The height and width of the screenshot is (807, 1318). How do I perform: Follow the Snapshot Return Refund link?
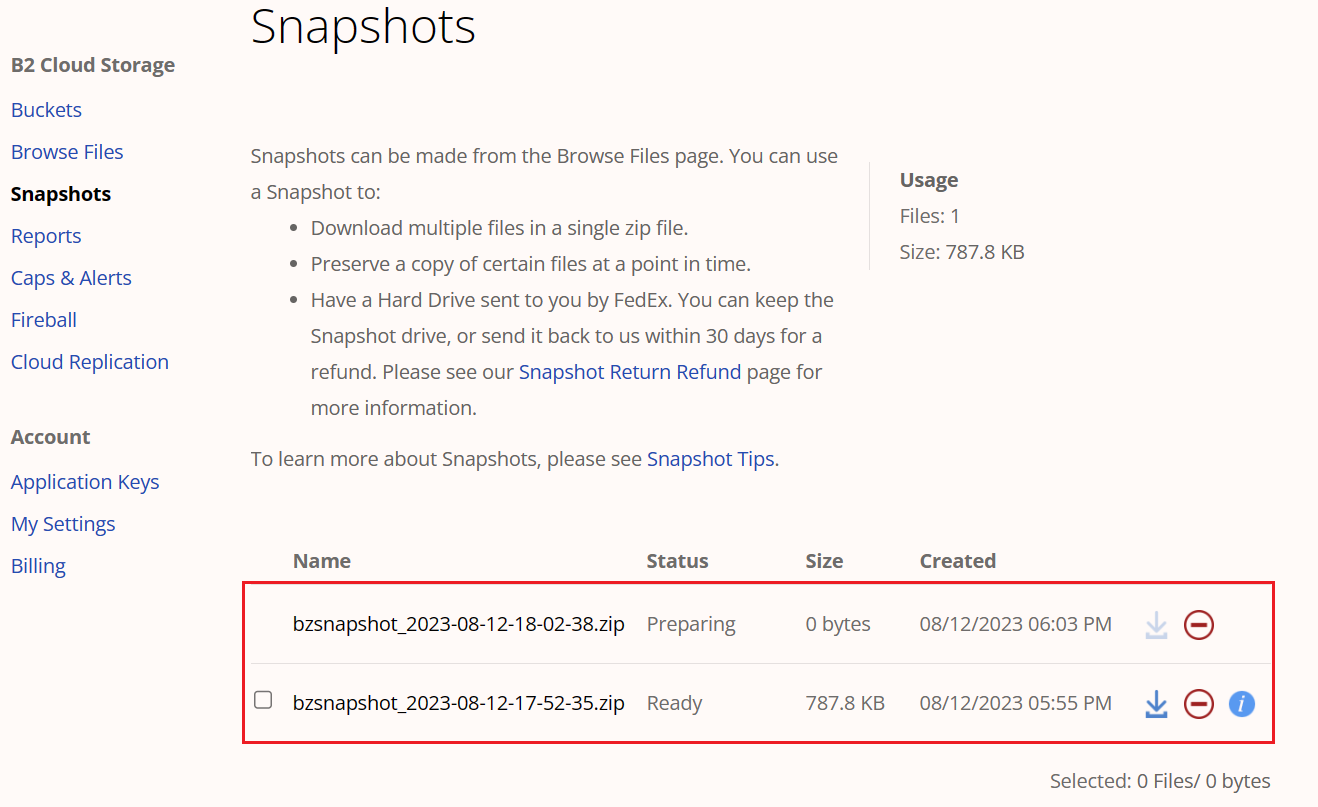[630, 372]
